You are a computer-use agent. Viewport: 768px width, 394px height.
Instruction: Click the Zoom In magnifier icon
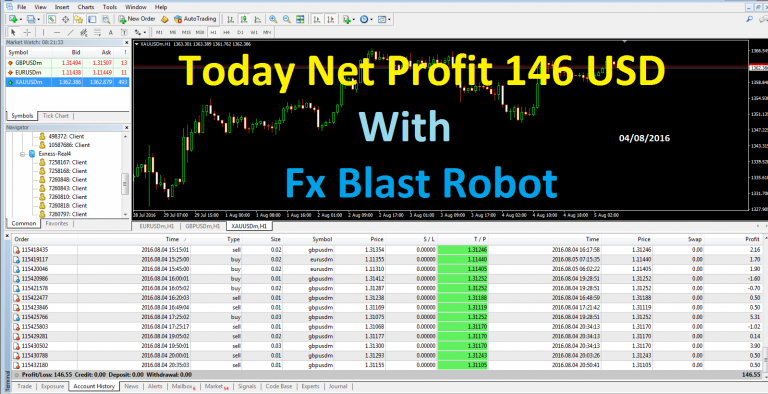coord(273,19)
